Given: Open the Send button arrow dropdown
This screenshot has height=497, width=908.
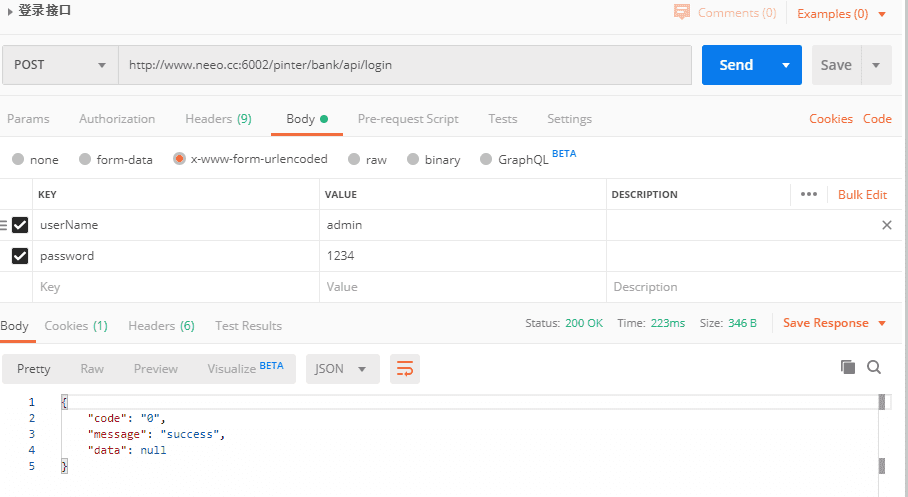Looking at the screenshot, I should (786, 65).
